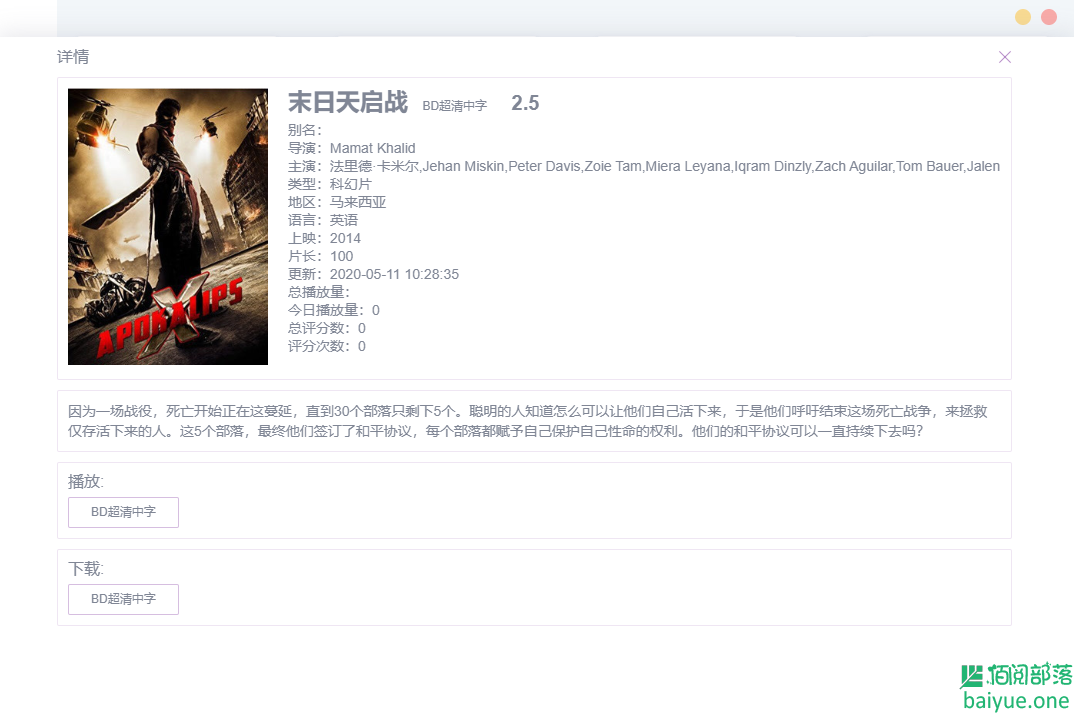Screen dimensions: 1074x716
Task: Click the BD超清中字 button under 下载
Action: pyautogui.click(x=123, y=600)
